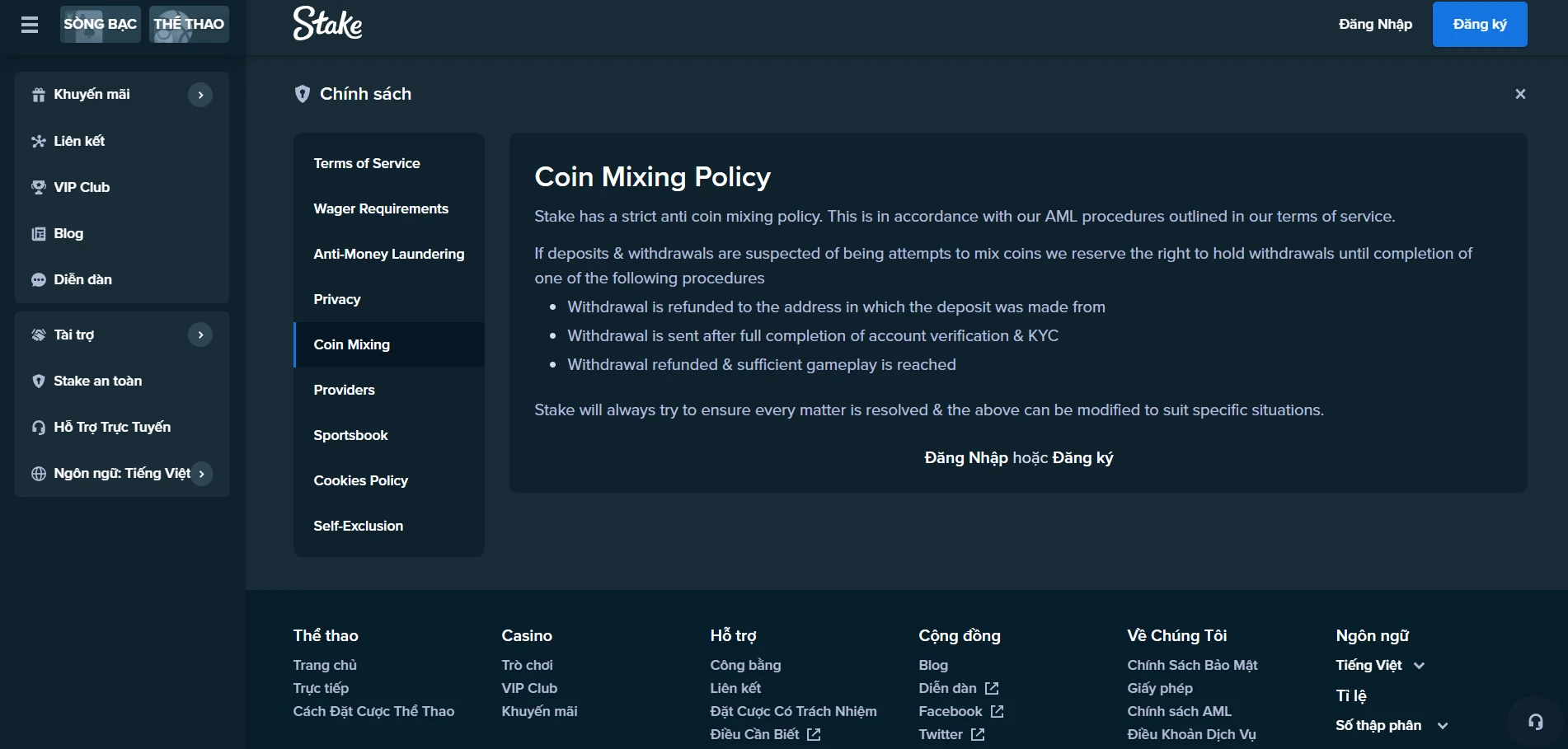The image size is (1568, 749).
Task: Open the floating live support headset button
Action: pyautogui.click(x=1536, y=722)
